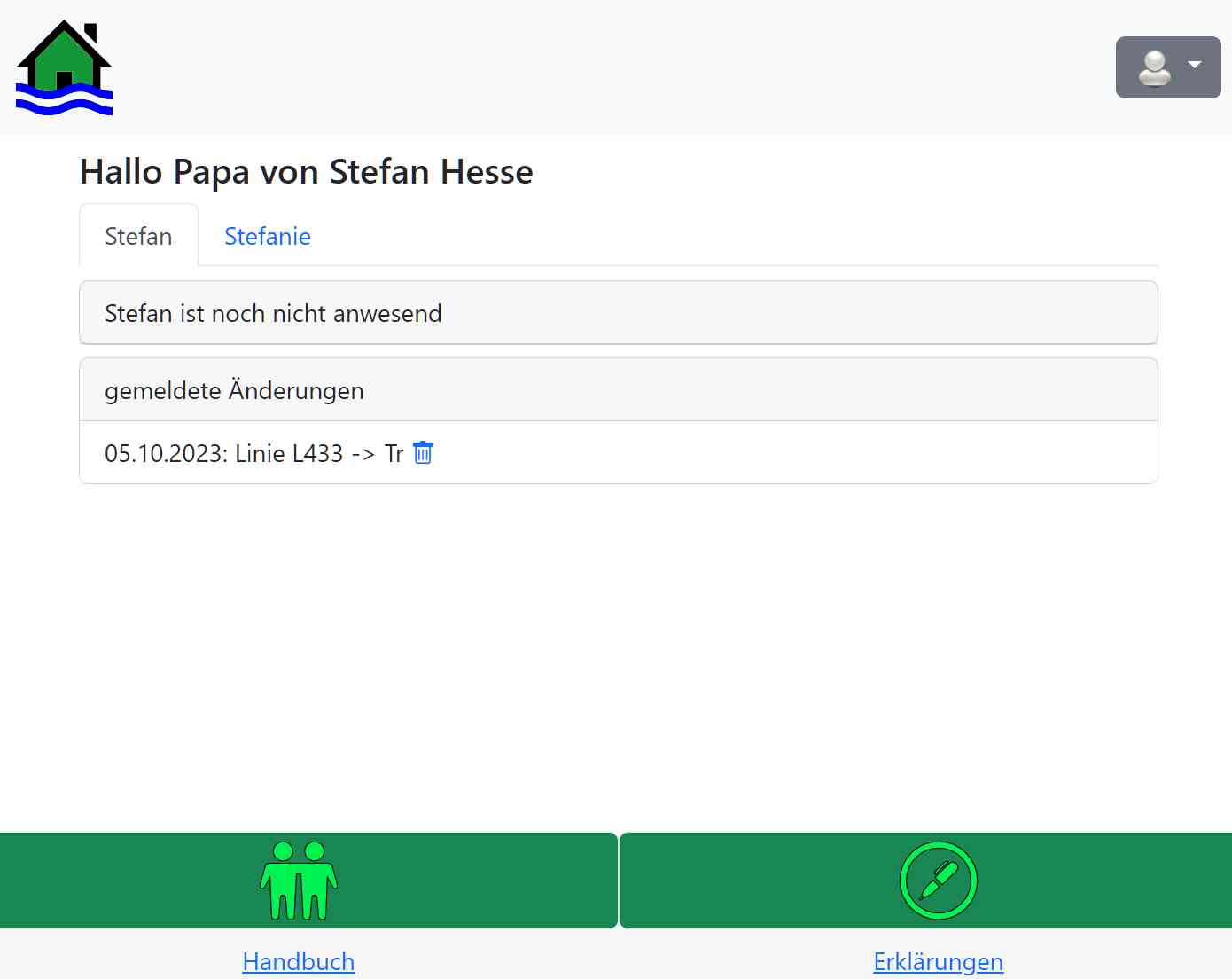Click the 'Stefan ist noch nicht anwesend' status bar
Screen dimensions: 1232x979
click(x=618, y=313)
